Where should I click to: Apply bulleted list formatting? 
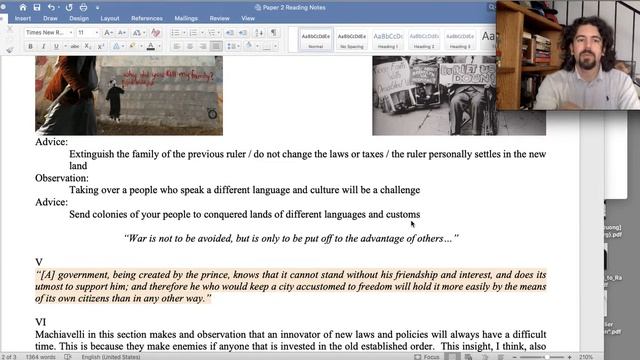175,32
